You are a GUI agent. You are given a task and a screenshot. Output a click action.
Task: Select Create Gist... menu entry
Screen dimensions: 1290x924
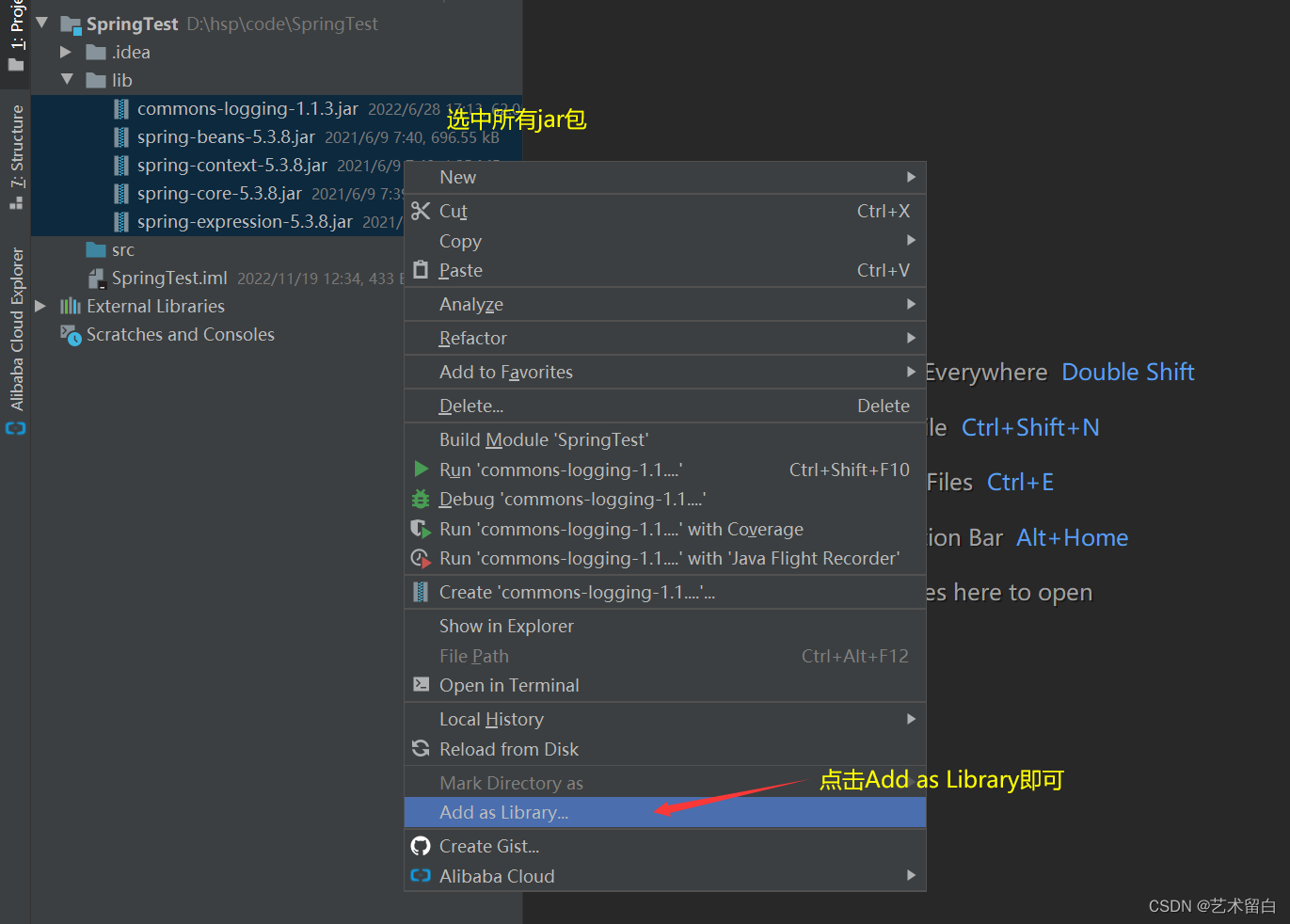click(x=665, y=846)
